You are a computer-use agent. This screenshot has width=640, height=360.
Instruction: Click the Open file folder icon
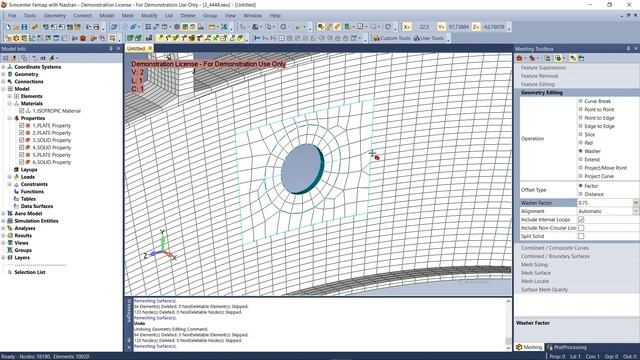click(x=16, y=27)
